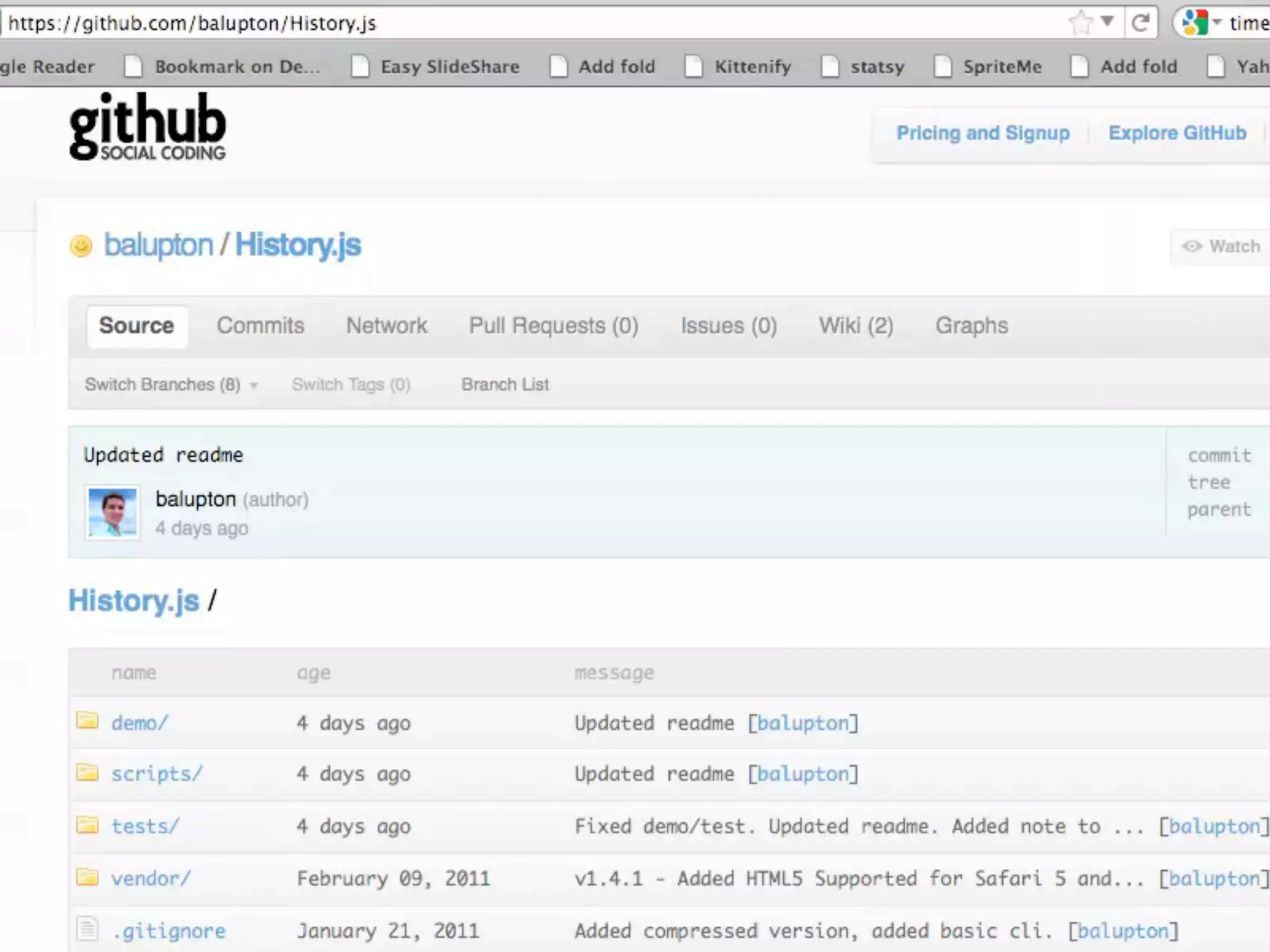
Task: Click the vendor folder icon
Action: (x=87, y=877)
